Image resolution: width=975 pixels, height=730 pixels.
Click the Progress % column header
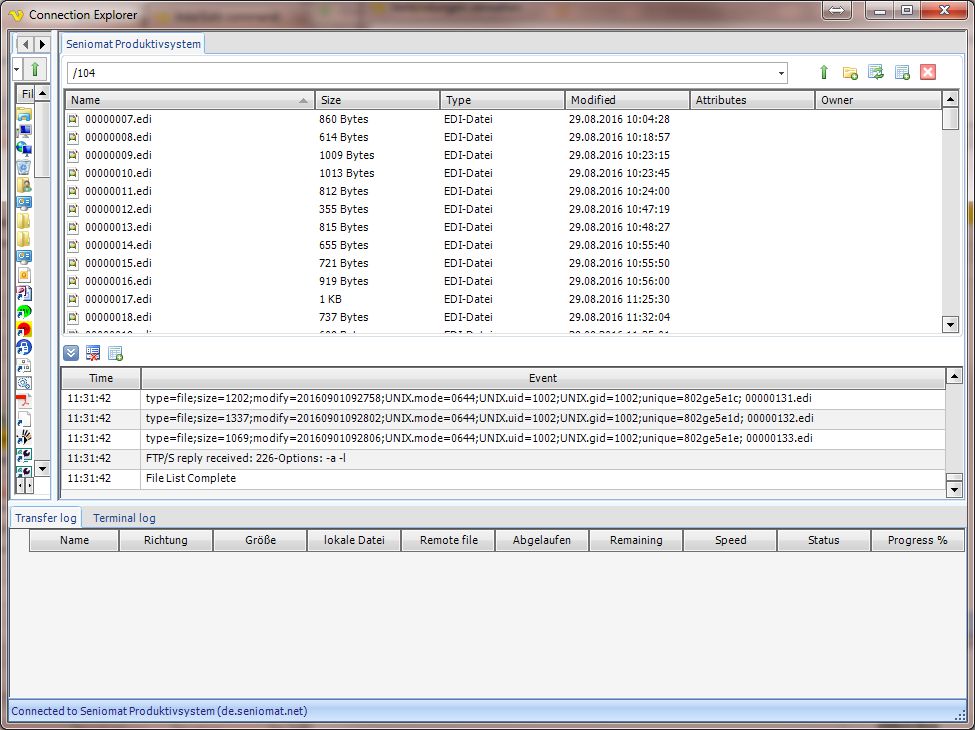917,540
